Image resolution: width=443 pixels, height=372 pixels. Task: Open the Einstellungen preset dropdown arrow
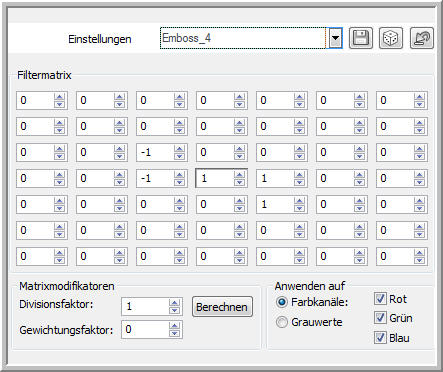coord(335,38)
